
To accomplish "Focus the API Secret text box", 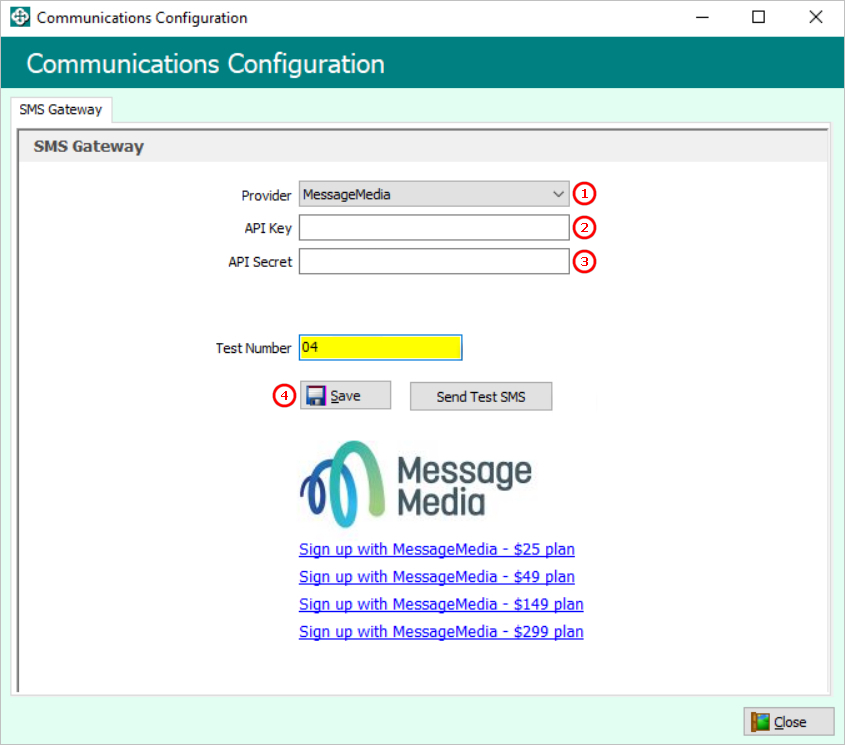I will 434,261.
